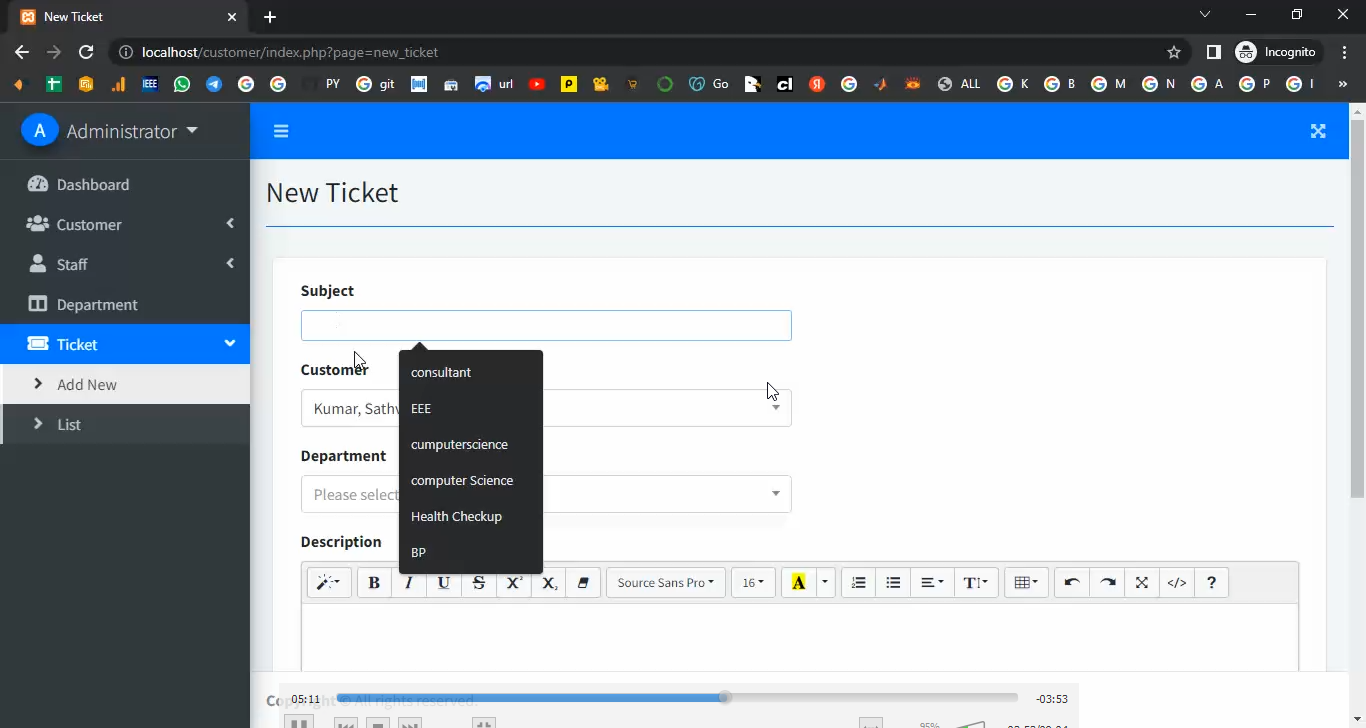Click the eraser remove-formatting icon
1366x728 pixels.
(583, 583)
